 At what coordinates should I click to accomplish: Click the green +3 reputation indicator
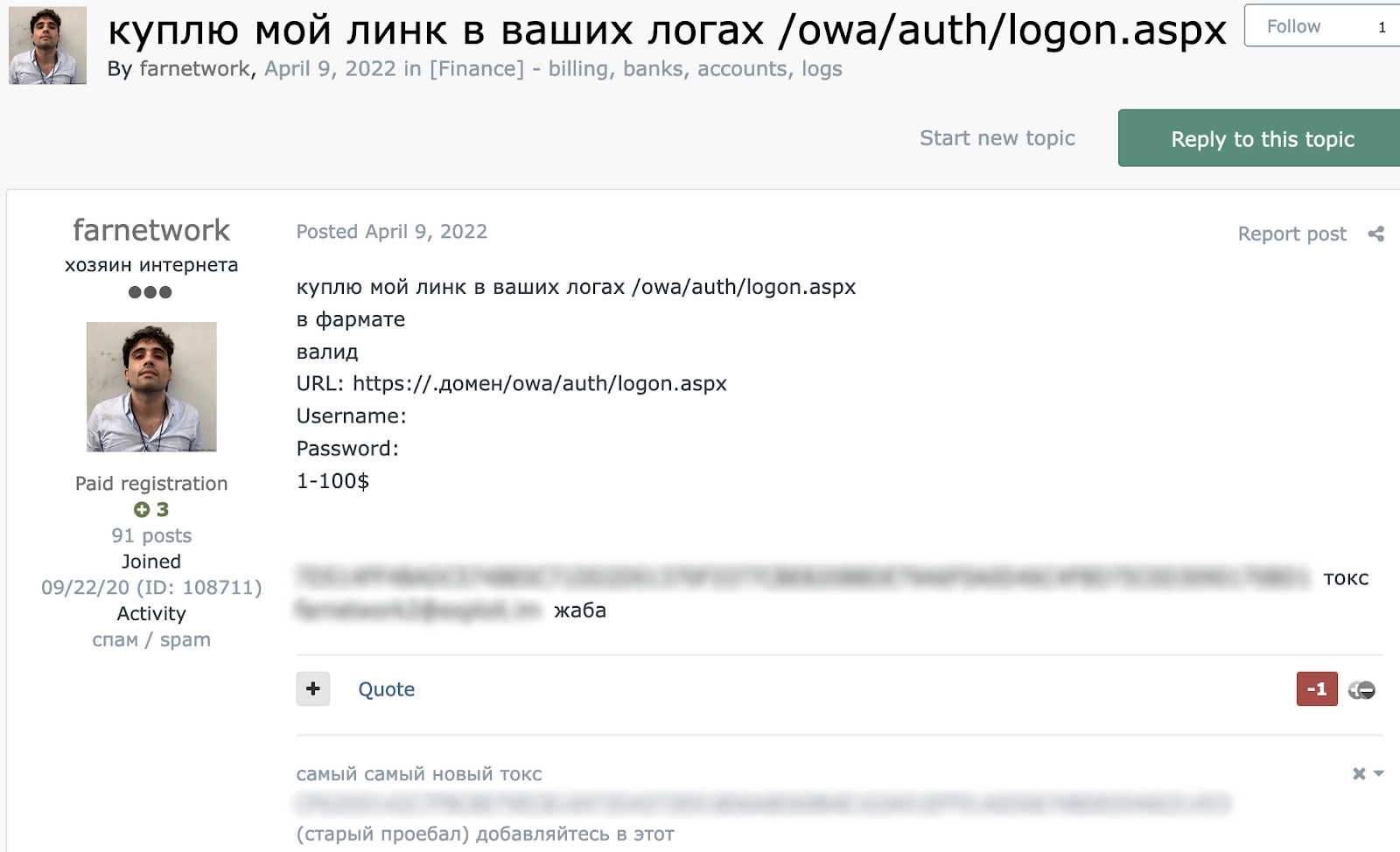151,509
